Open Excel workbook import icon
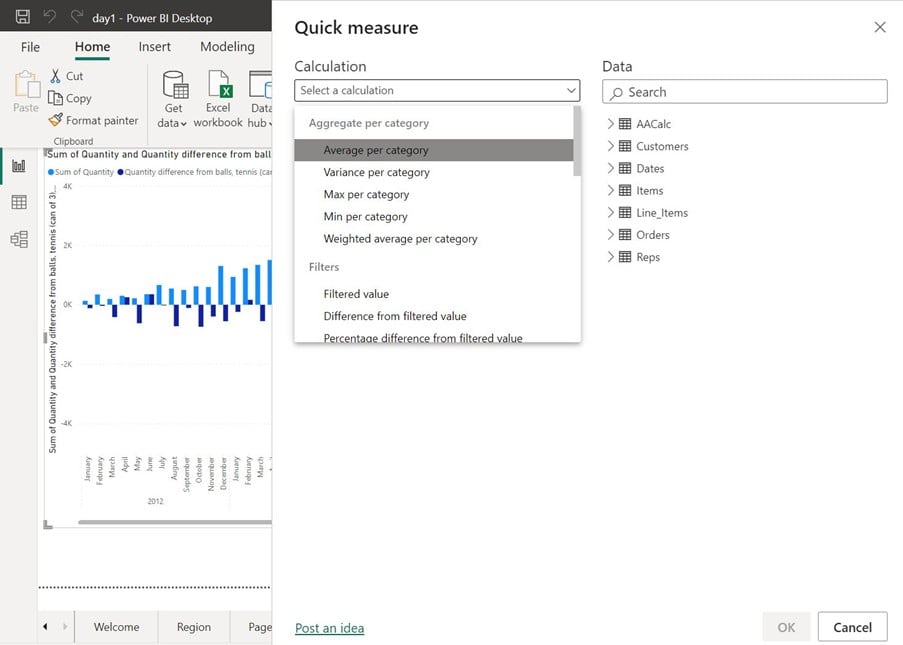The image size is (903, 645). [219, 84]
